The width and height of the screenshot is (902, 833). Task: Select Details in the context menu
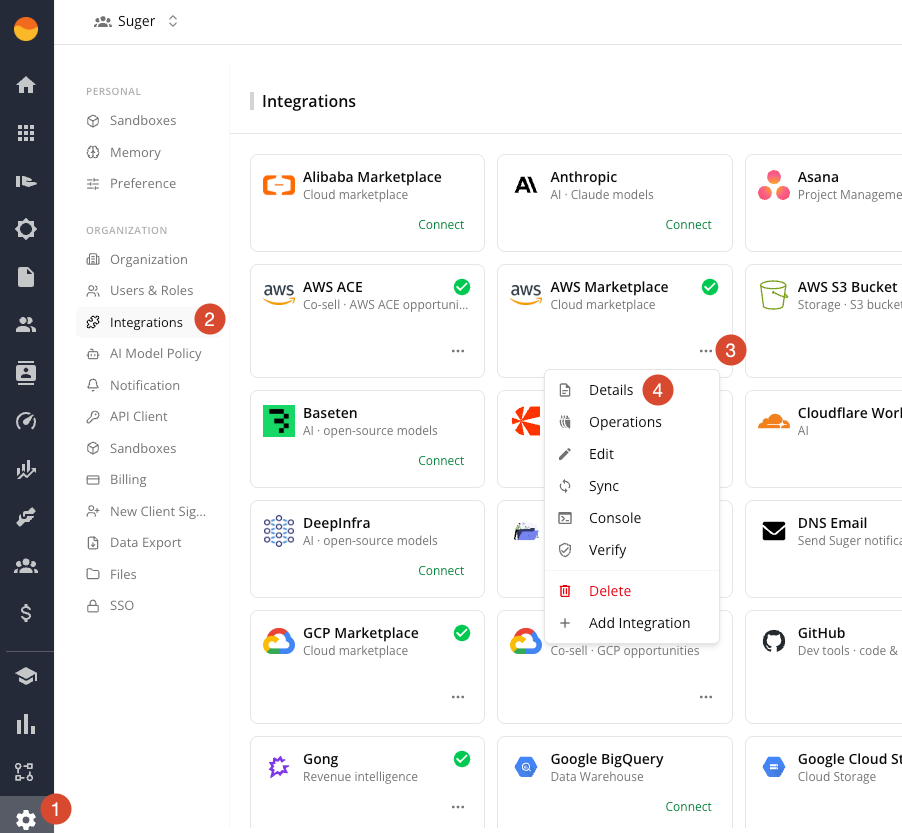point(632,390)
